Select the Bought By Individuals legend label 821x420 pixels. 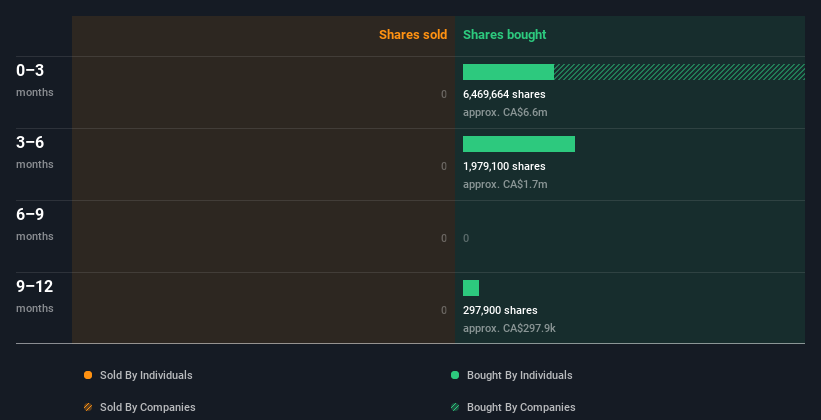tap(519, 375)
